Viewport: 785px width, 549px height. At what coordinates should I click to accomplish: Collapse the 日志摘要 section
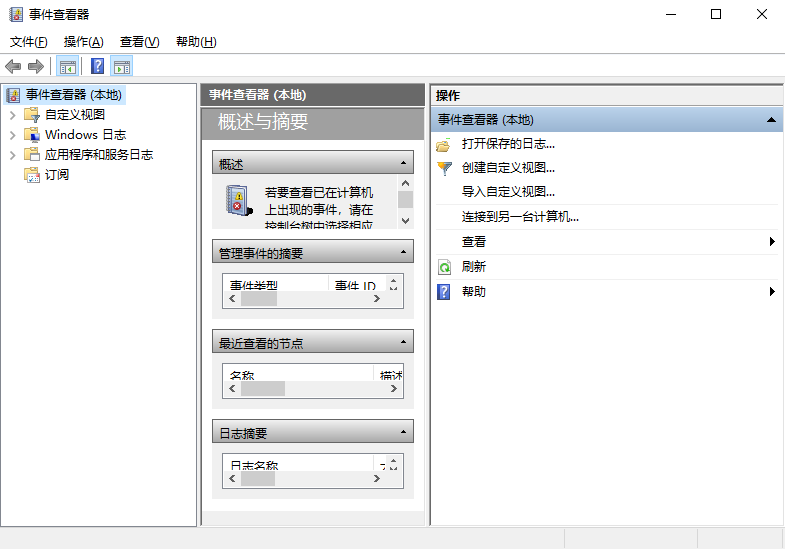404,431
